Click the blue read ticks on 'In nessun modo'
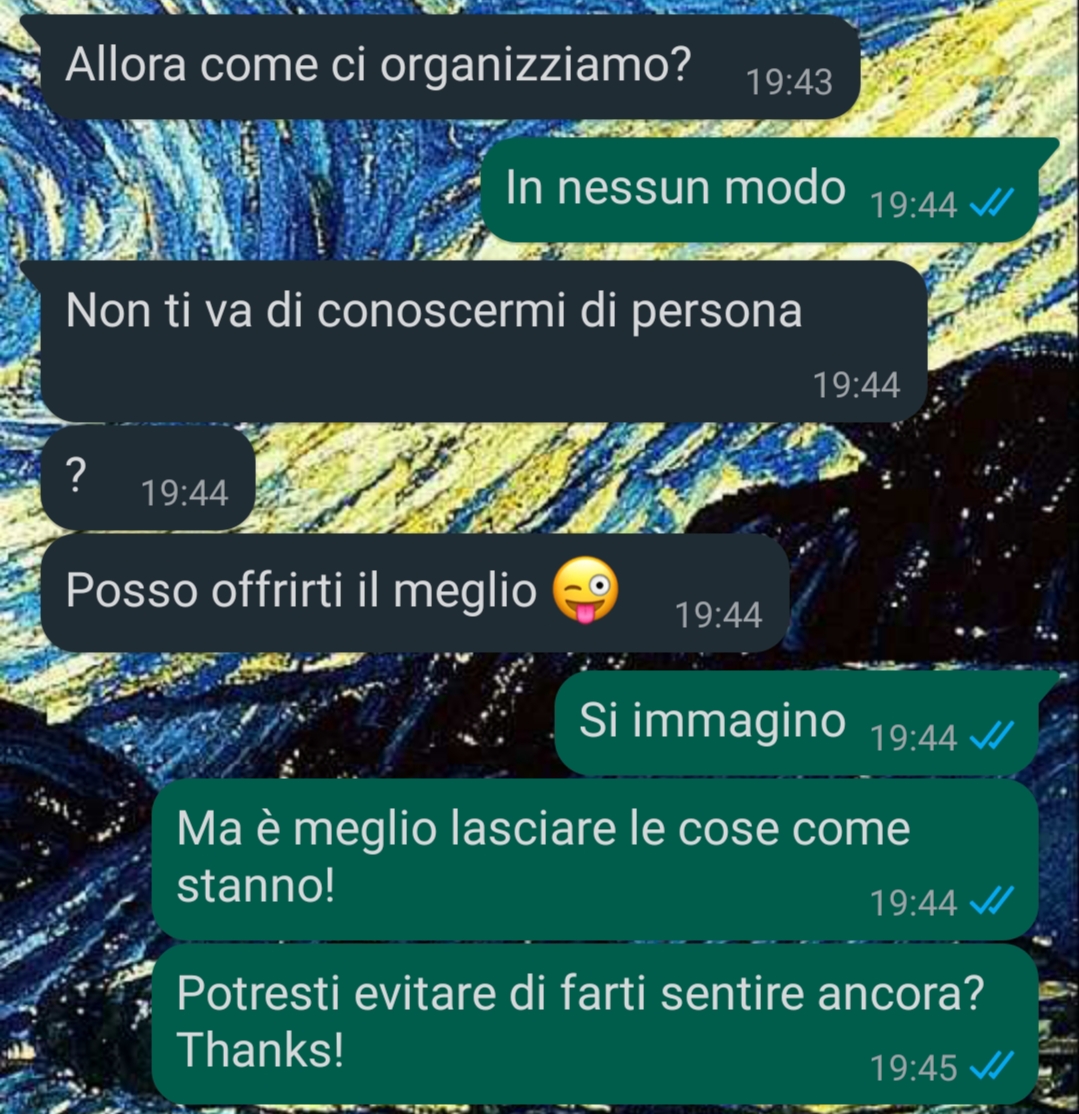Screen dimensions: 1079x1114 [992, 204]
